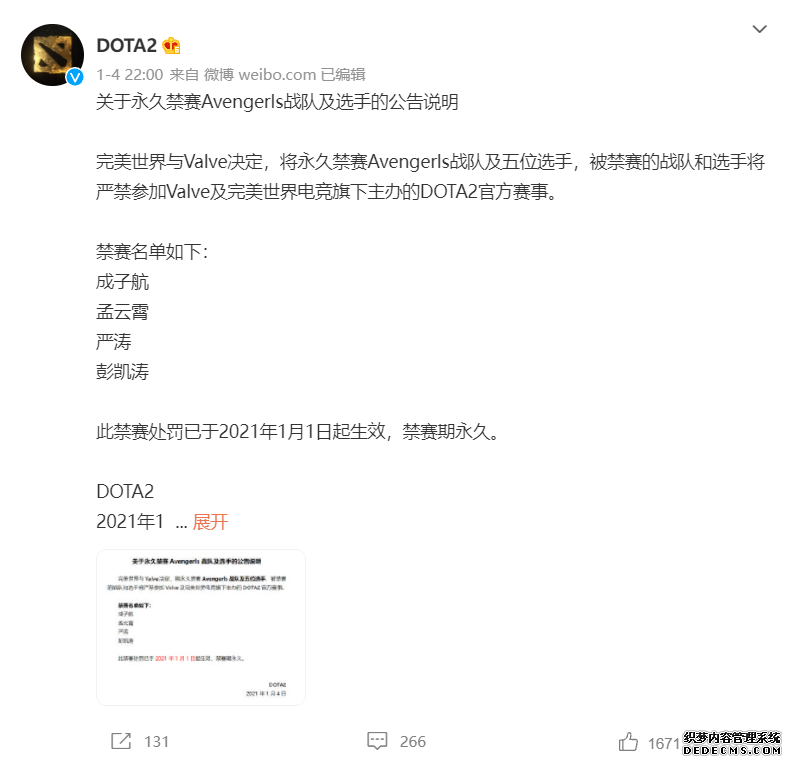Like the post with thumbs-up icon
792x765 pixels.
(628, 742)
